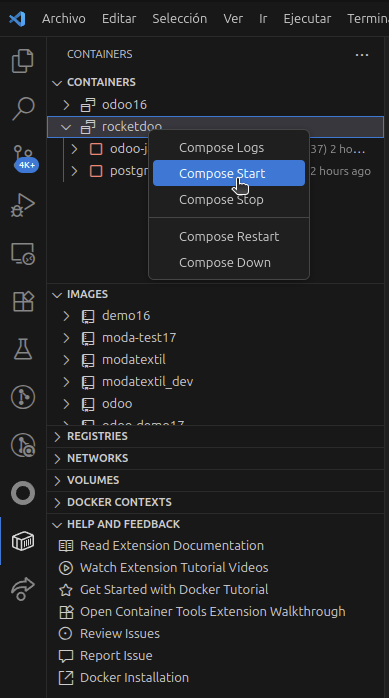Screen dimensions: 389x698
Task: Click stopped container icon of odoo-j row
Action: (x=96, y=149)
